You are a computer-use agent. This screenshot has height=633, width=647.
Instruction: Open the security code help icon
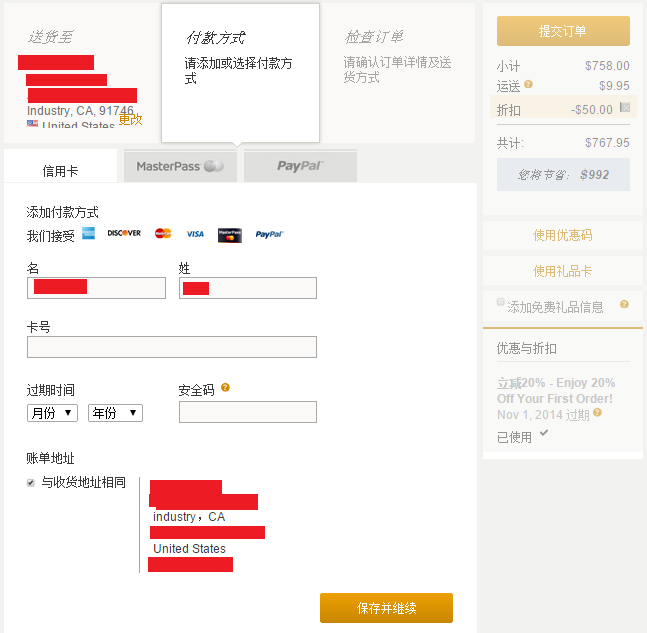(225, 387)
